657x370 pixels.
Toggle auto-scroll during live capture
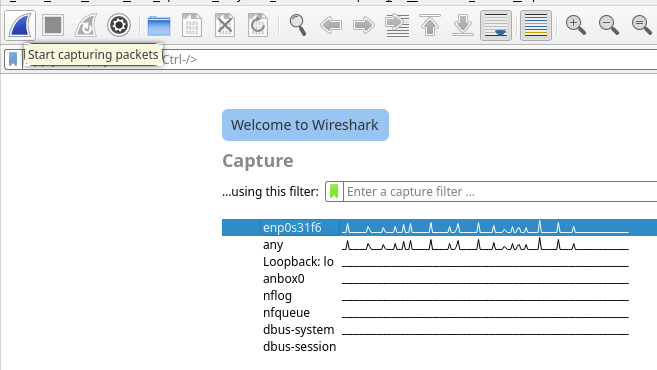tap(496, 25)
